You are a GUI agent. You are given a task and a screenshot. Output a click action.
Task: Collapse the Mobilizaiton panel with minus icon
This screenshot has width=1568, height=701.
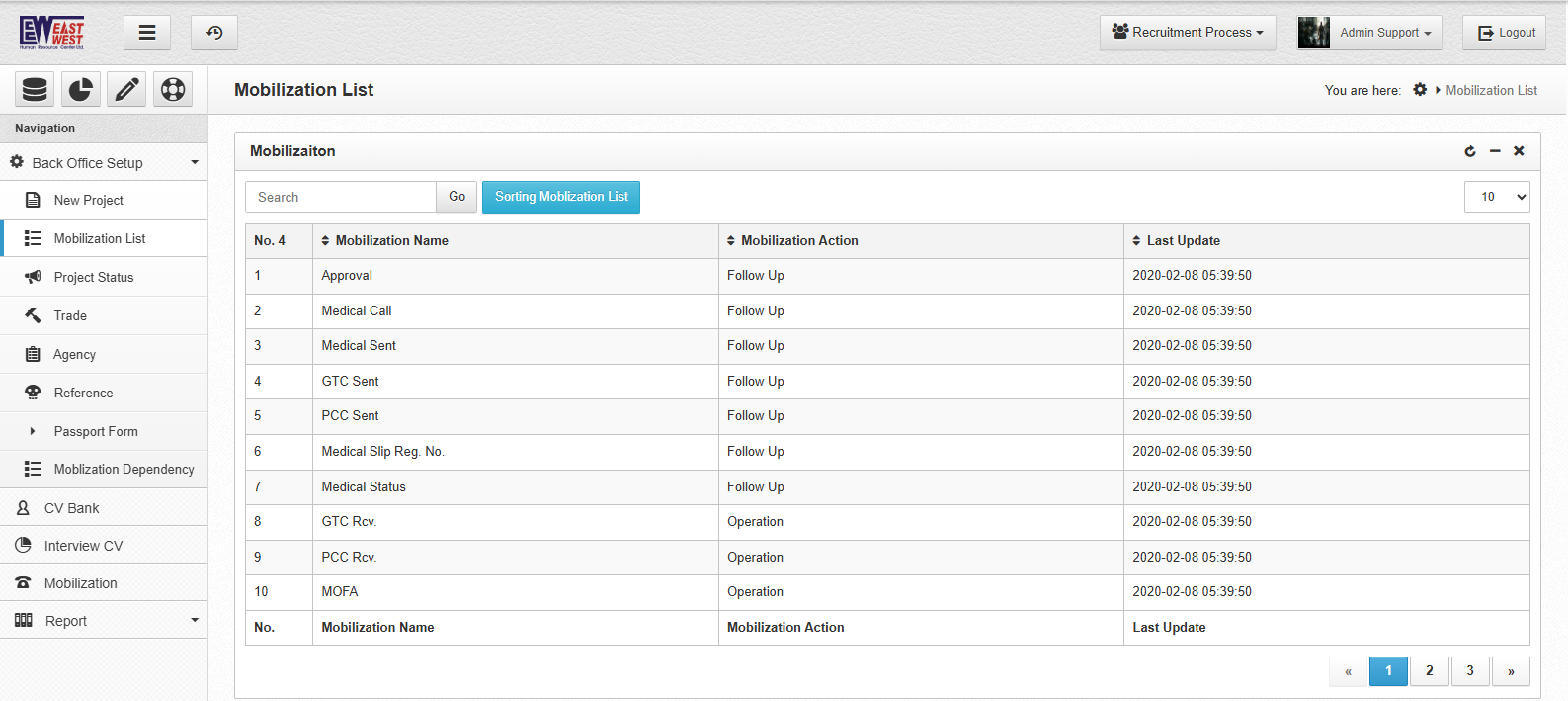click(x=1495, y=151)
